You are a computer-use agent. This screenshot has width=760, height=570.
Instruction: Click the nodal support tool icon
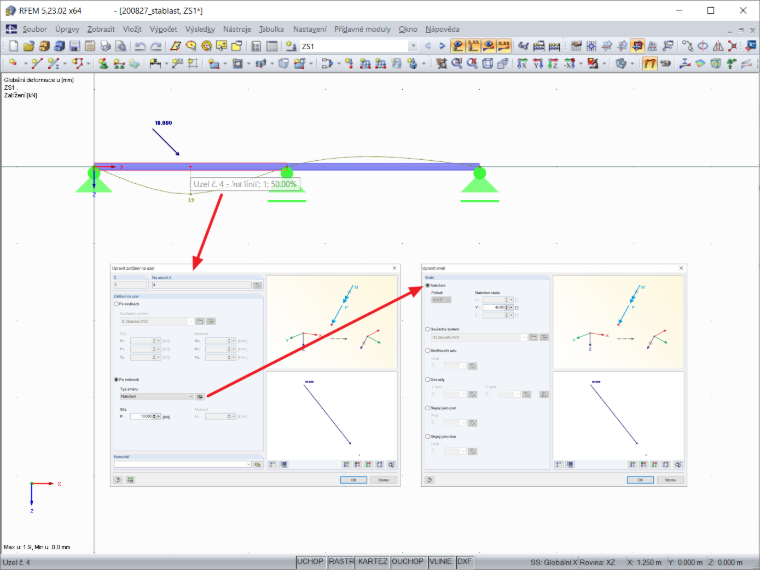coord(103,63)
